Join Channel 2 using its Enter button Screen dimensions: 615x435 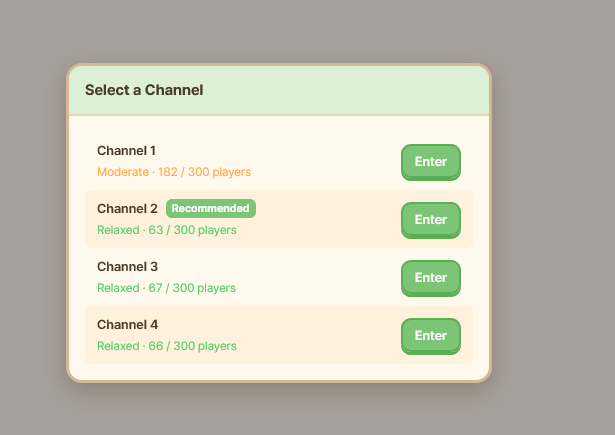[431, 220]
